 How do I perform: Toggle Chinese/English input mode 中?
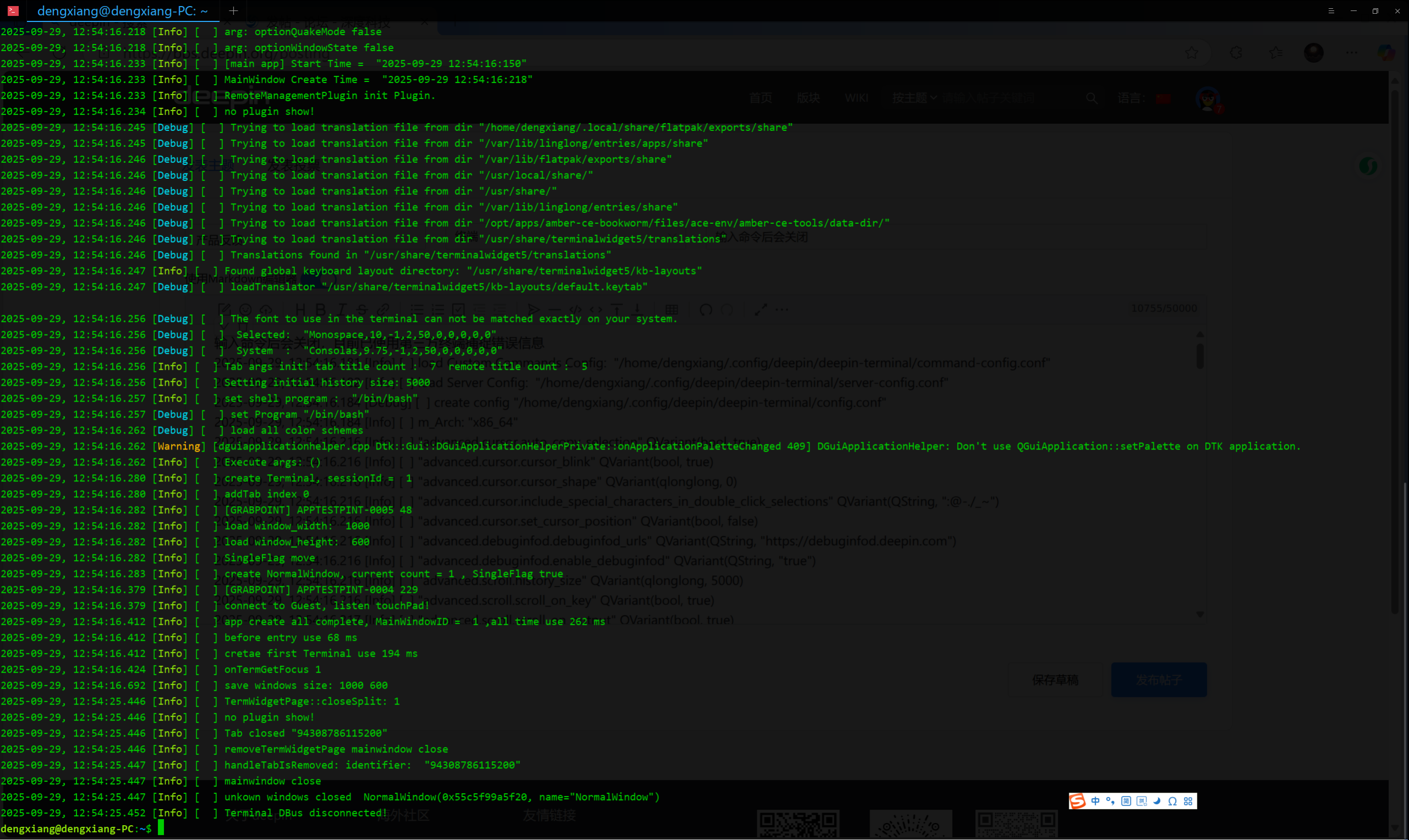pyautogui.click(x=1095, y=801)
